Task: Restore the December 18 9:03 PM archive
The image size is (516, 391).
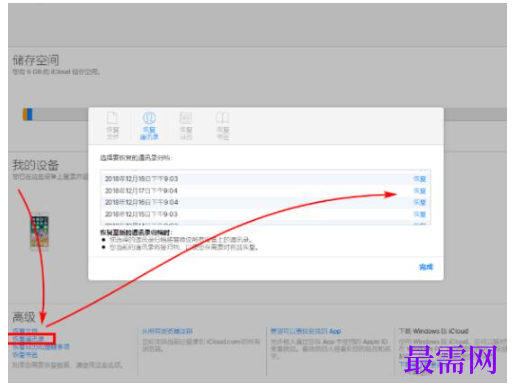Action: click(420, 179)
